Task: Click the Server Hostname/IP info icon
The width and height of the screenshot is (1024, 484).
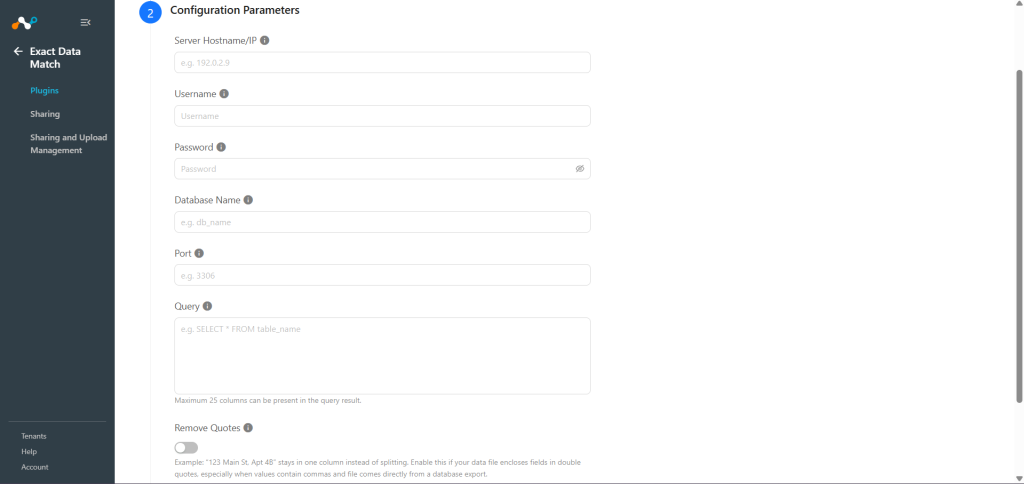Action: tap(264, 40)
